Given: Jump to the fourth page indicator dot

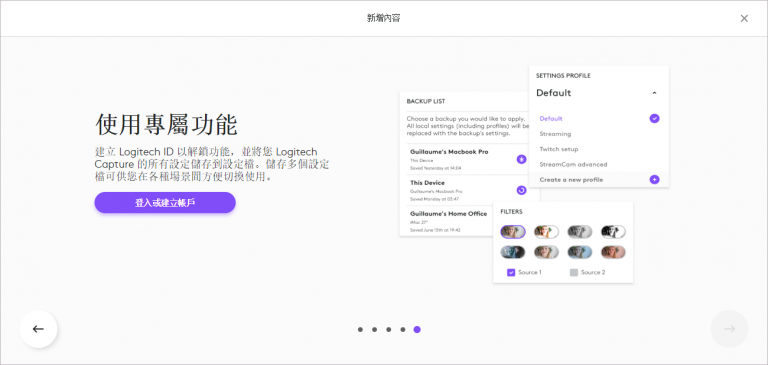Looking at the screenshot, I should [403, 330].
